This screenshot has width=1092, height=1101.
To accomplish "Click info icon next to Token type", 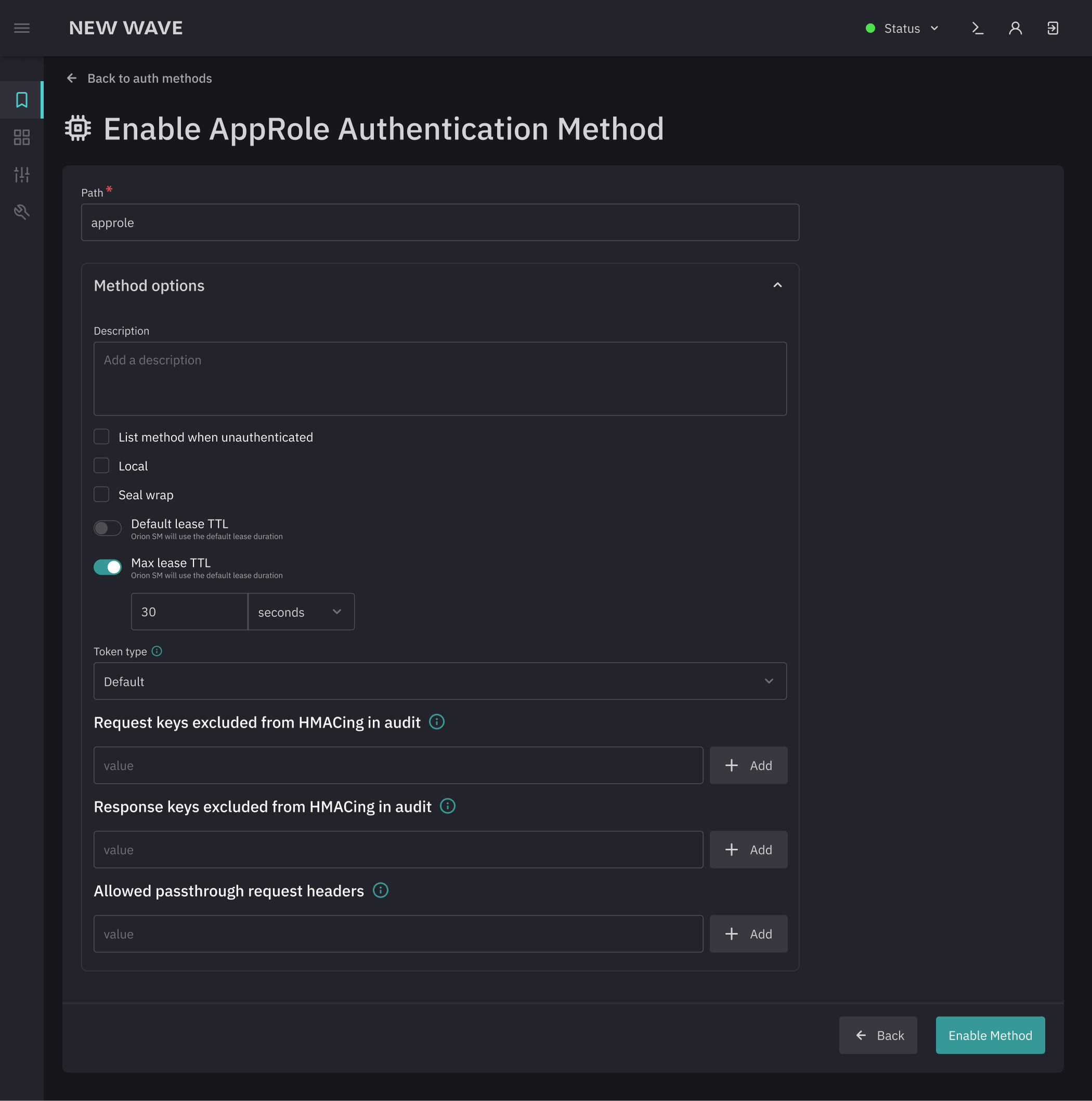I will click(157, 651).
